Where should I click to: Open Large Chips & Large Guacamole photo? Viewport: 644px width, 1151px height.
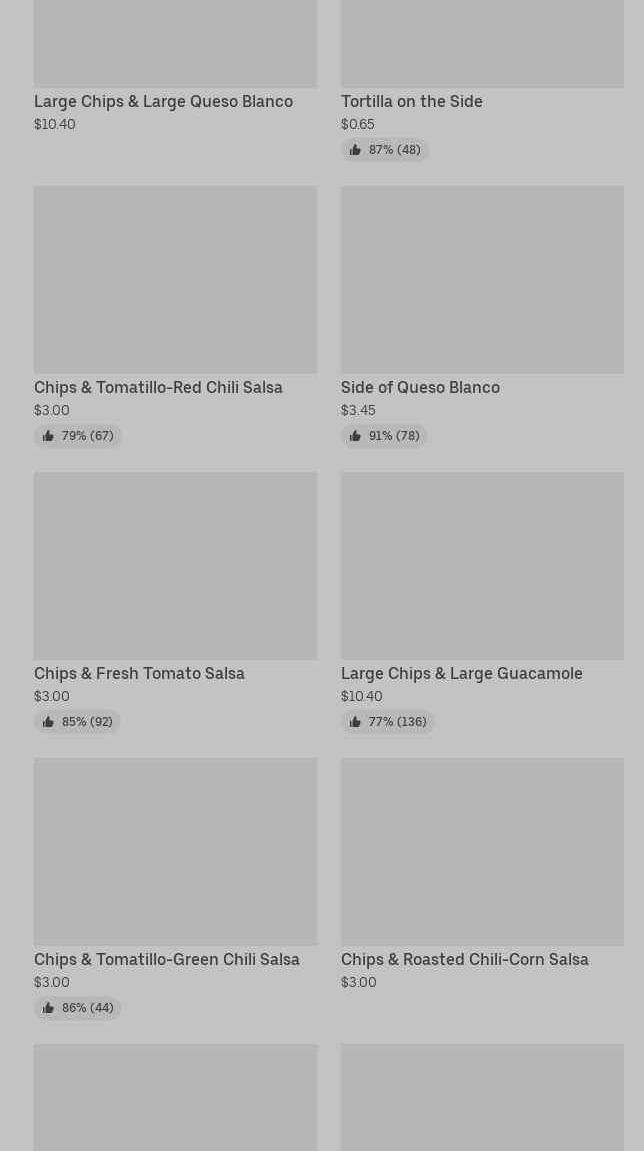482,566
